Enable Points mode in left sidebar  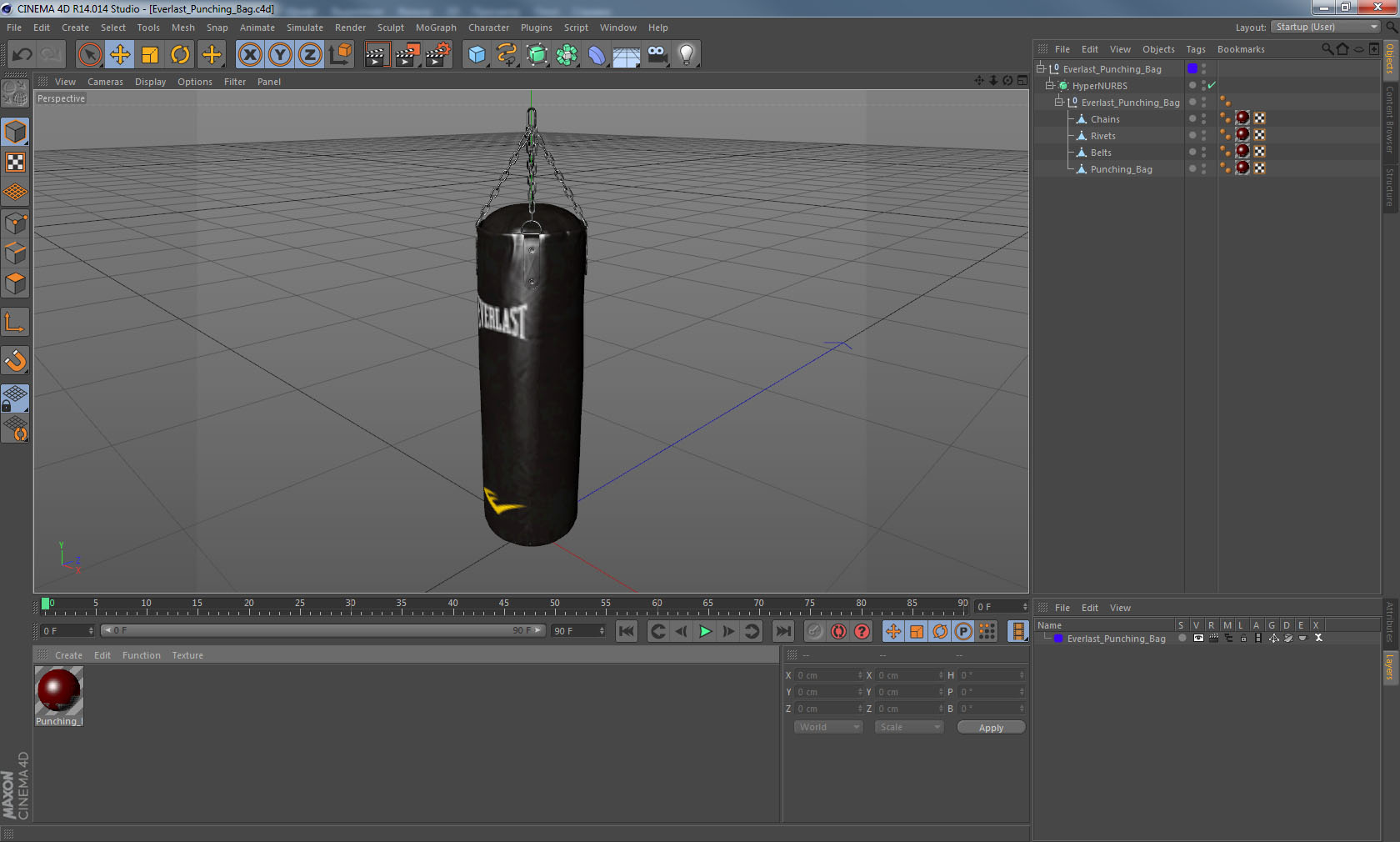coord(15,223)
